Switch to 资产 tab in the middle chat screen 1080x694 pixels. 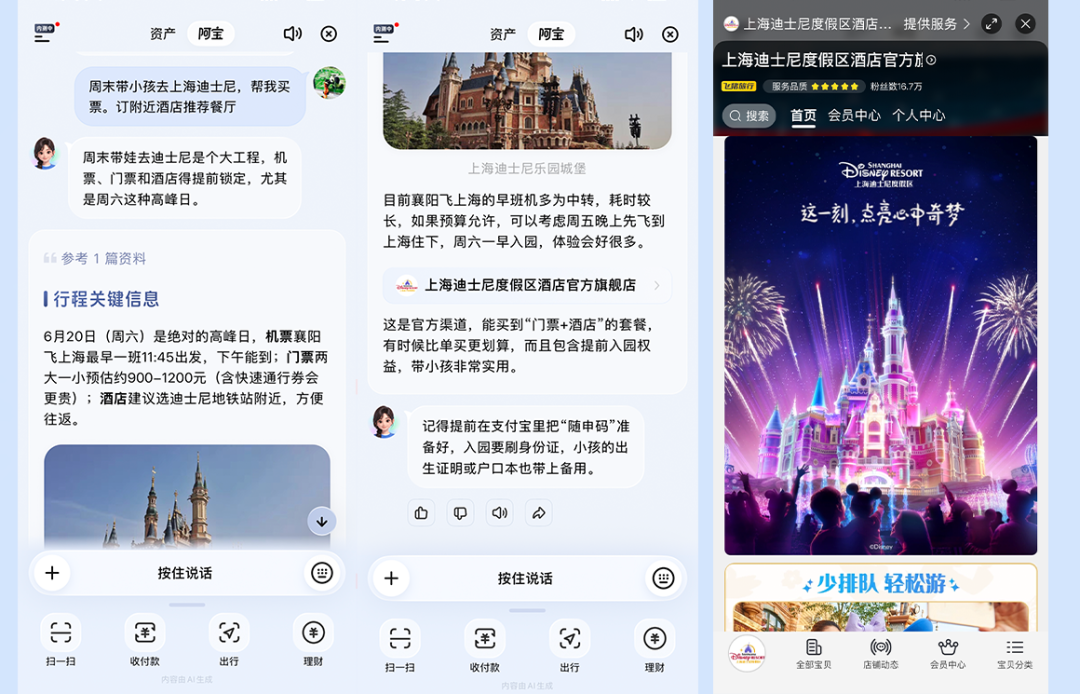pos(503,34)
